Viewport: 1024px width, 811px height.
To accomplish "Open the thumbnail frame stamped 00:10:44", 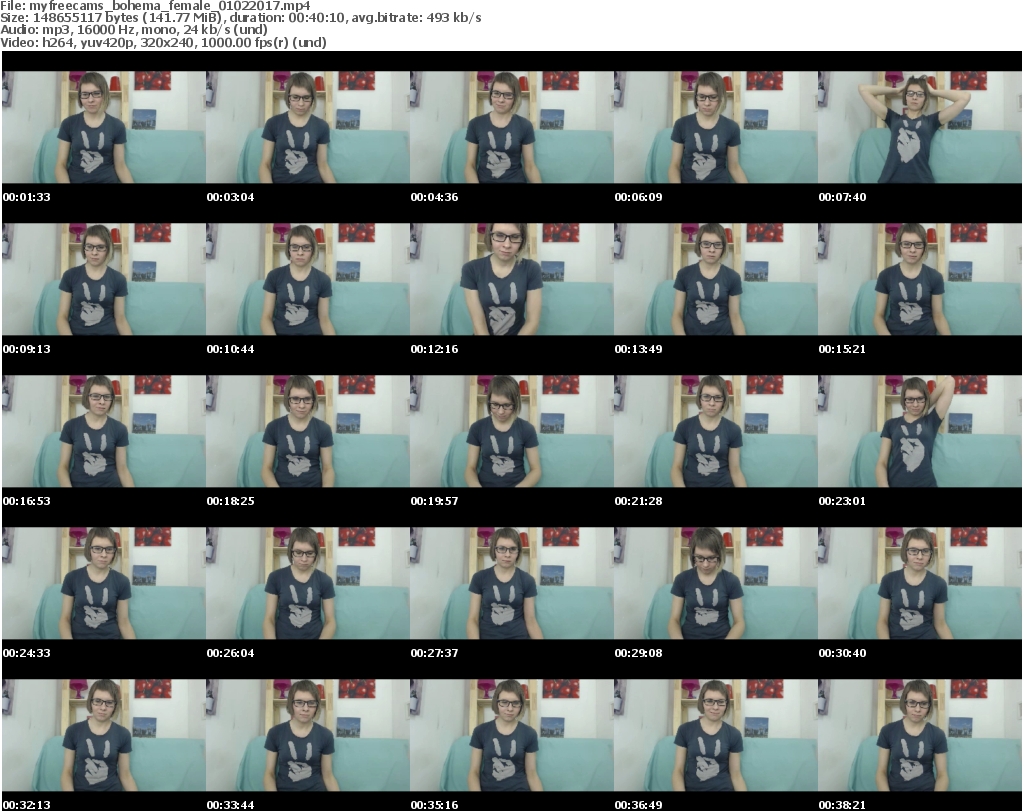I will coord(308,279).
